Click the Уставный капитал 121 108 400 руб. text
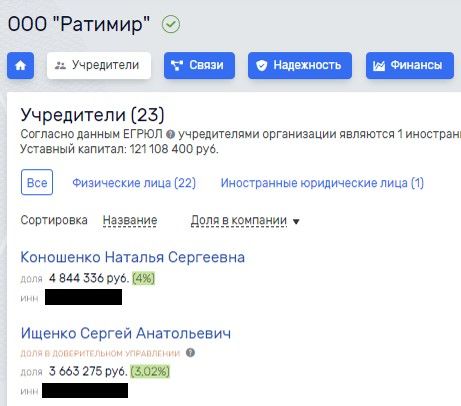 pos(119,149)
